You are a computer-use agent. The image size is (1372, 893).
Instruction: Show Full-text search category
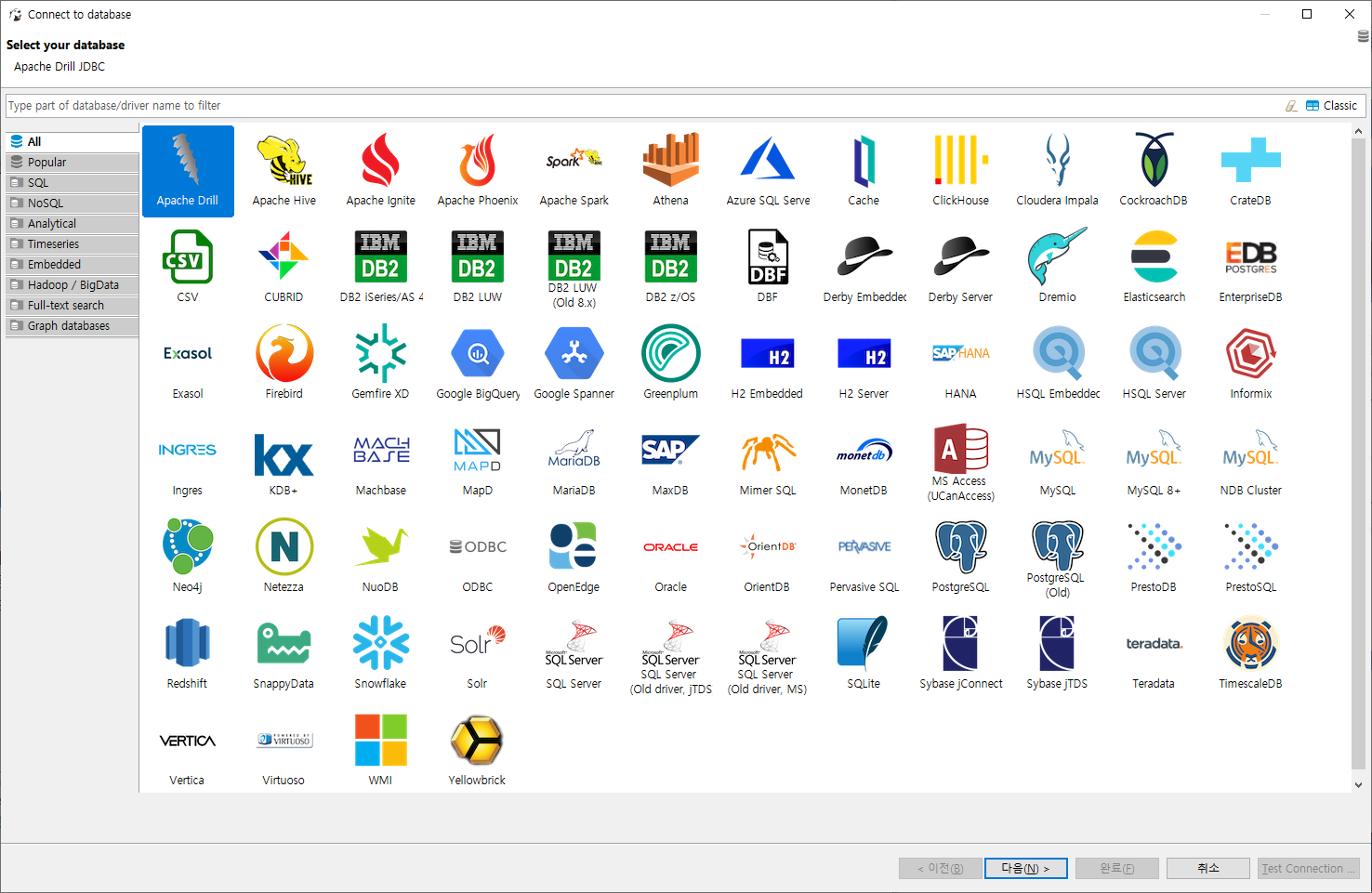point(73,306)
